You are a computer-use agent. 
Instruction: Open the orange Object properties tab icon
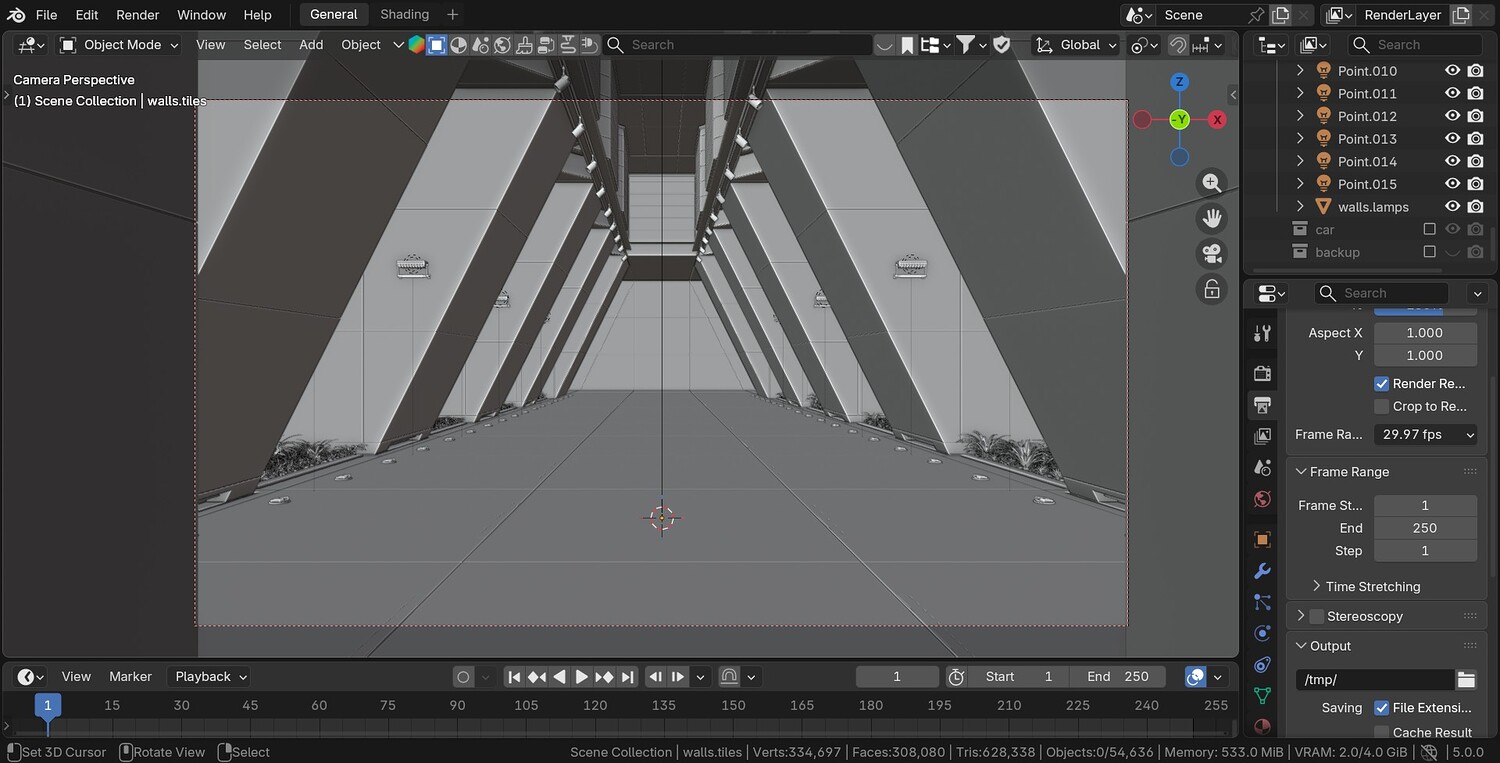tap(1262, 539)
